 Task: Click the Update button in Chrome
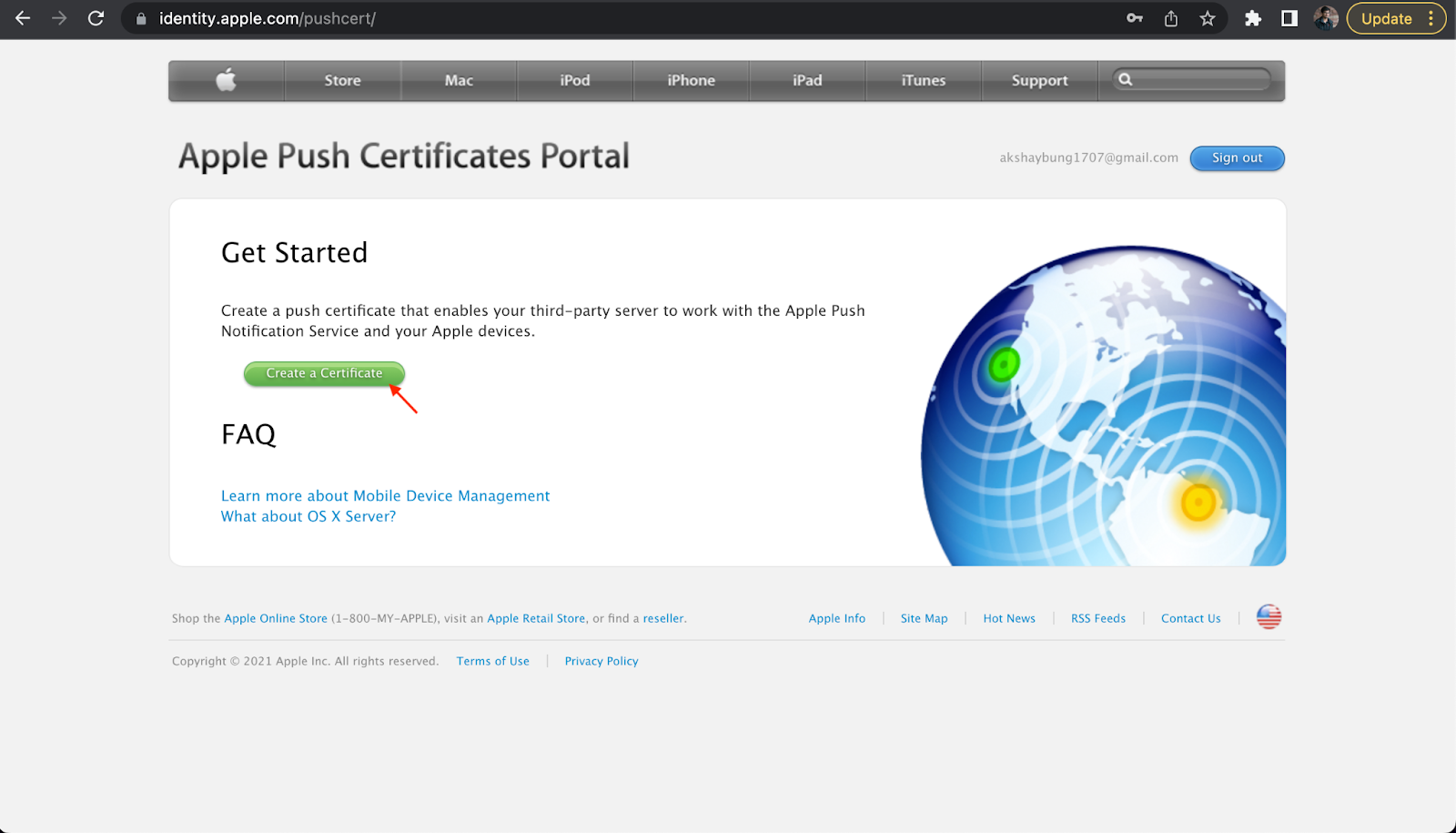coord(1396,18)
